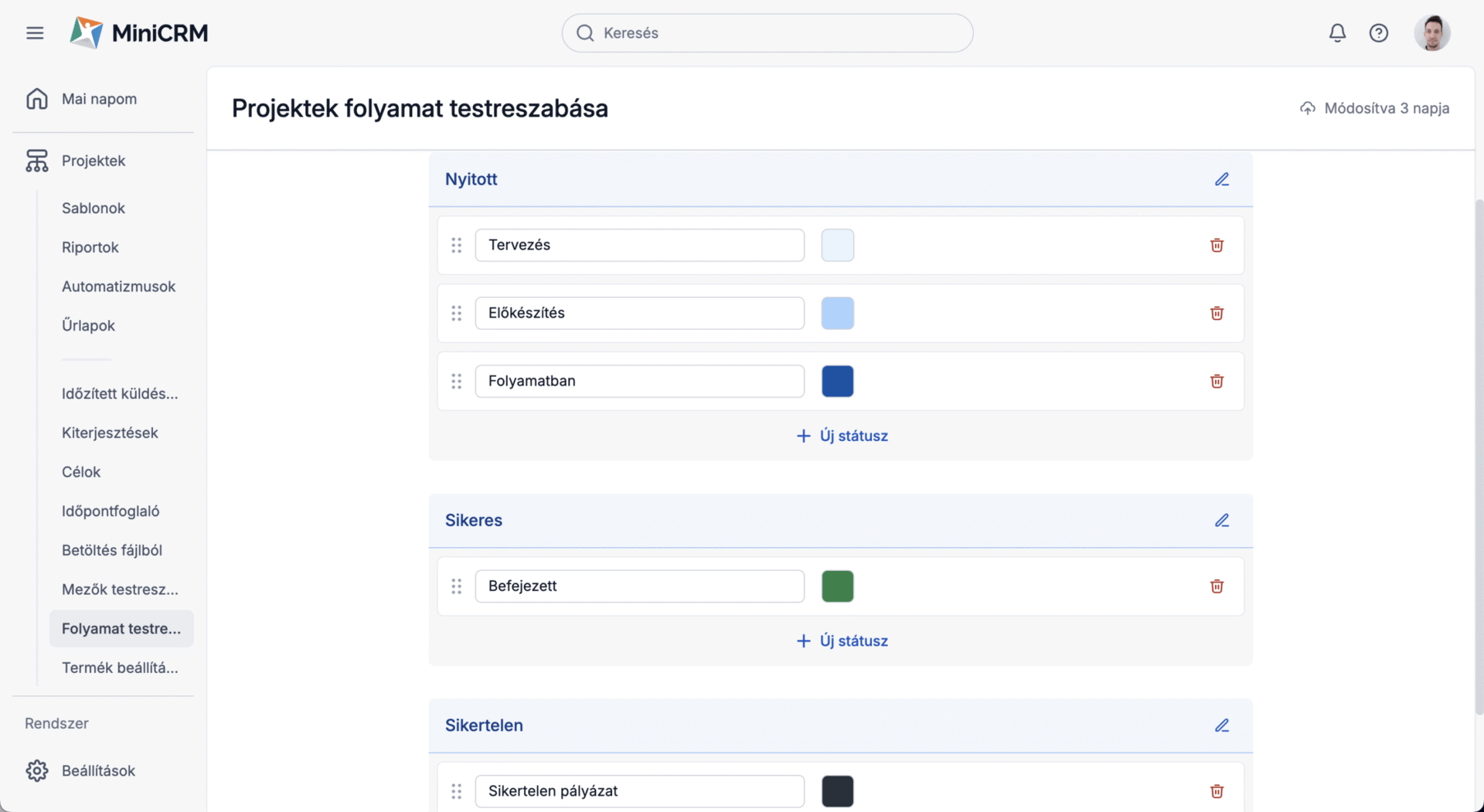Open Beállítások settings

click(x=98, y=770)
